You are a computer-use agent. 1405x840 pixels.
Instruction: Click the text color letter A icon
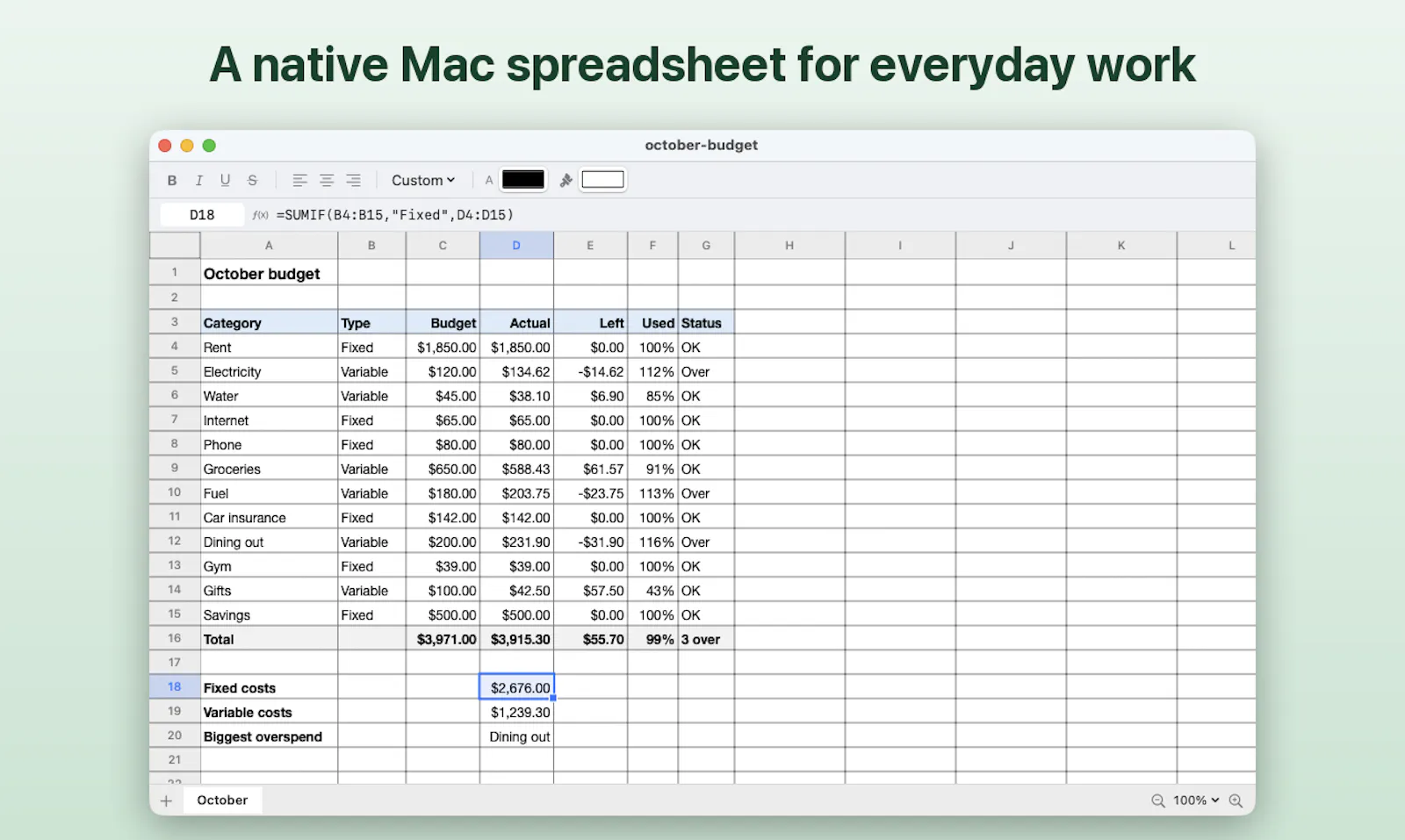[489, 180]
